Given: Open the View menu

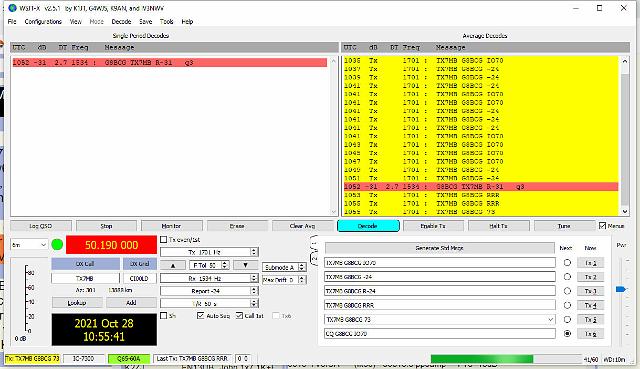Looking at the screenshot, I should pos(76,22).
